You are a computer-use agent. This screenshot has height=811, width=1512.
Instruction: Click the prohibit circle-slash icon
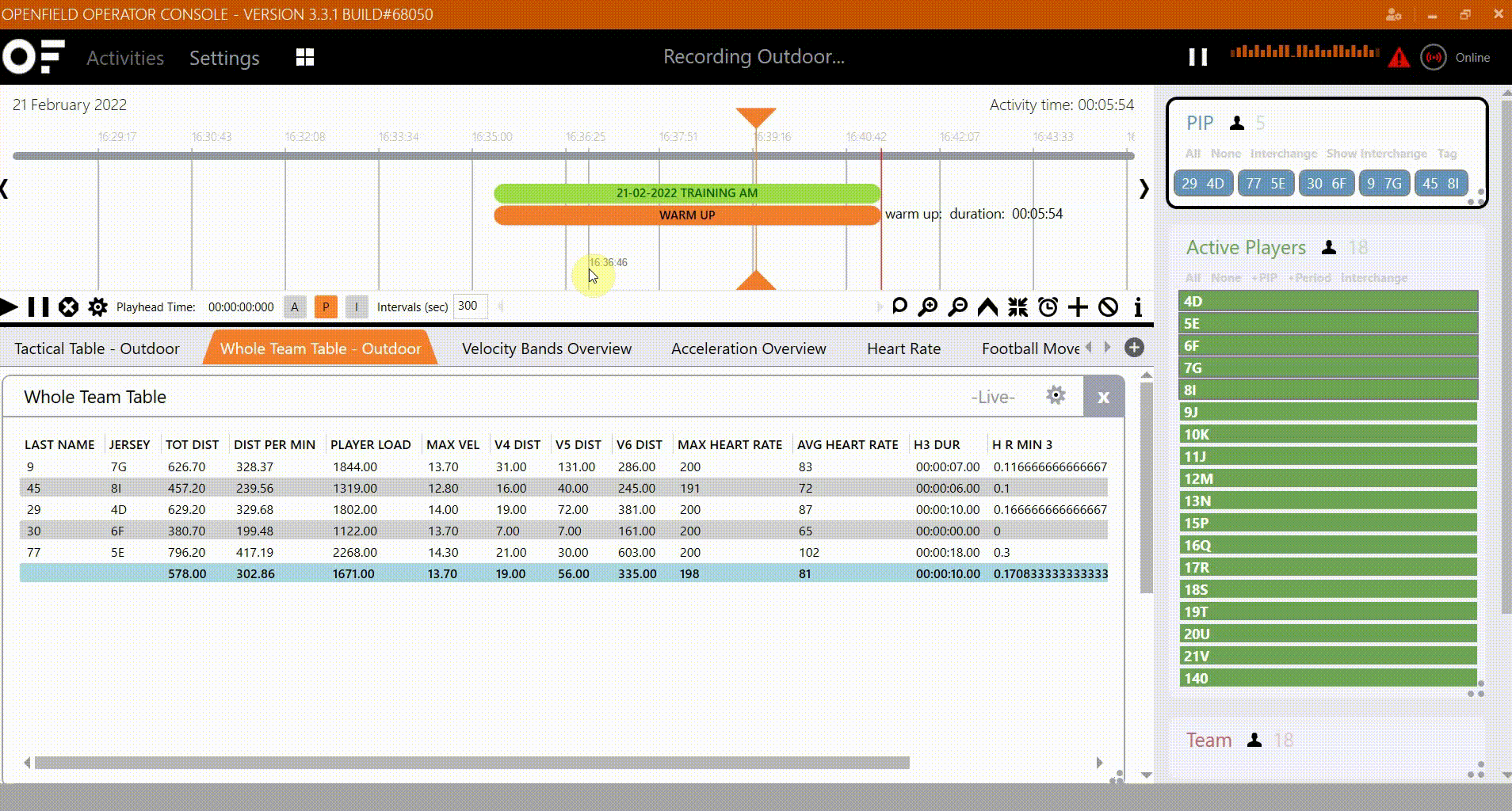pyautogui.click(x=1108, y=307)
